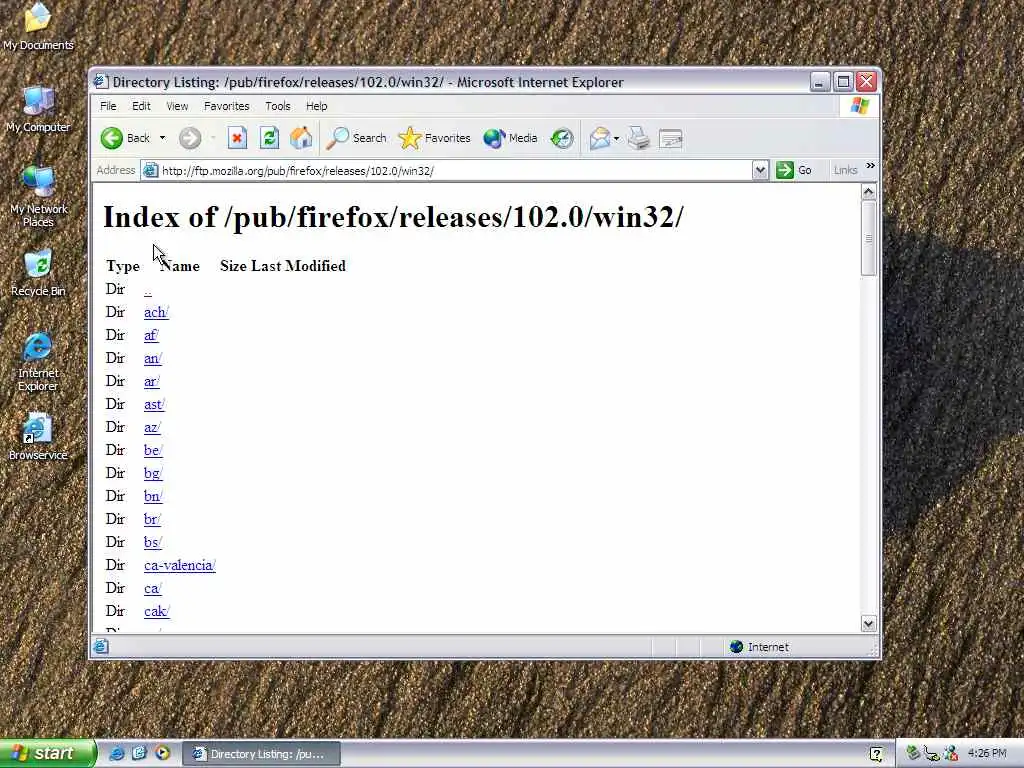Select the Internet Explorer desktop icon
The width and height of the screenshot is (1024, 768).
tap(38, 361)
